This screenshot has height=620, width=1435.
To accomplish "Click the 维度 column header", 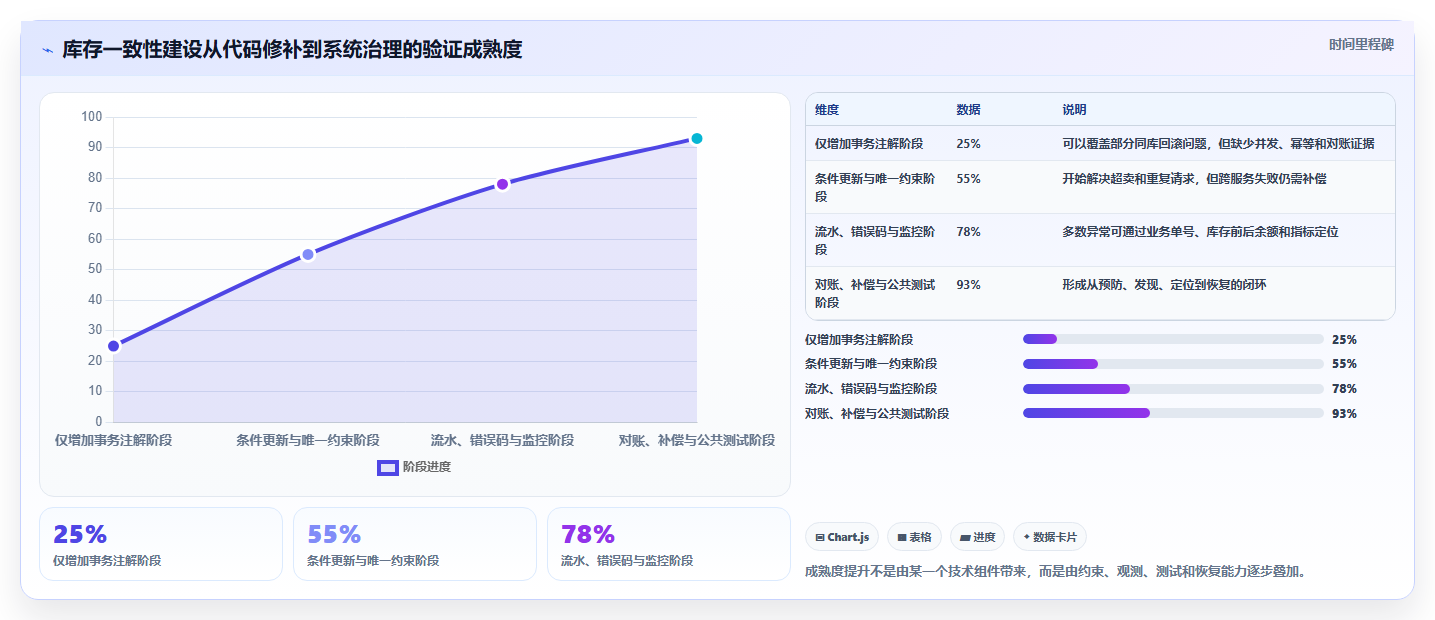I will [827, 110].
